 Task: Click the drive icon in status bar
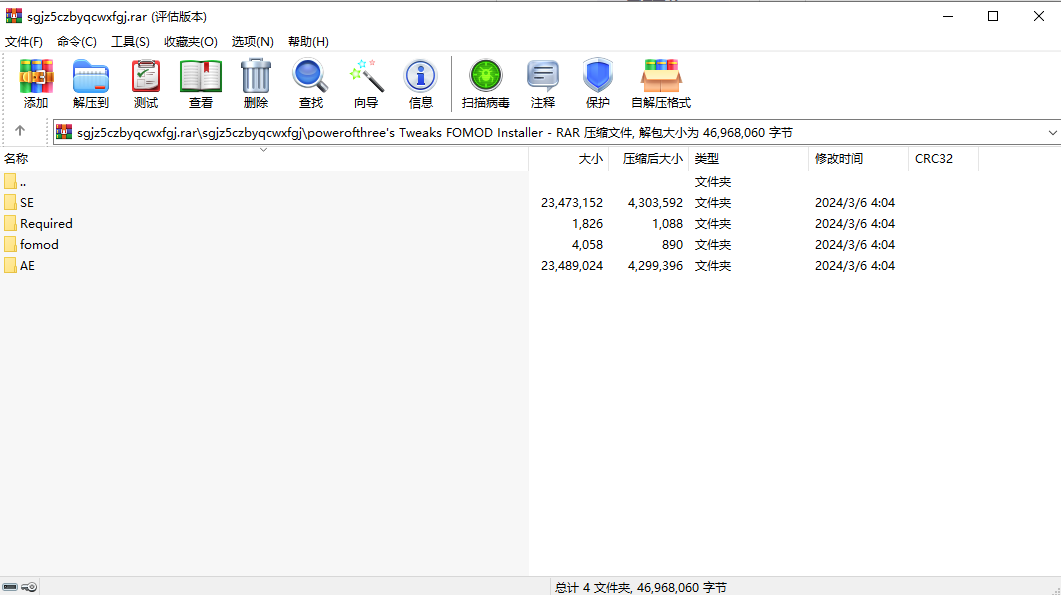10,587
